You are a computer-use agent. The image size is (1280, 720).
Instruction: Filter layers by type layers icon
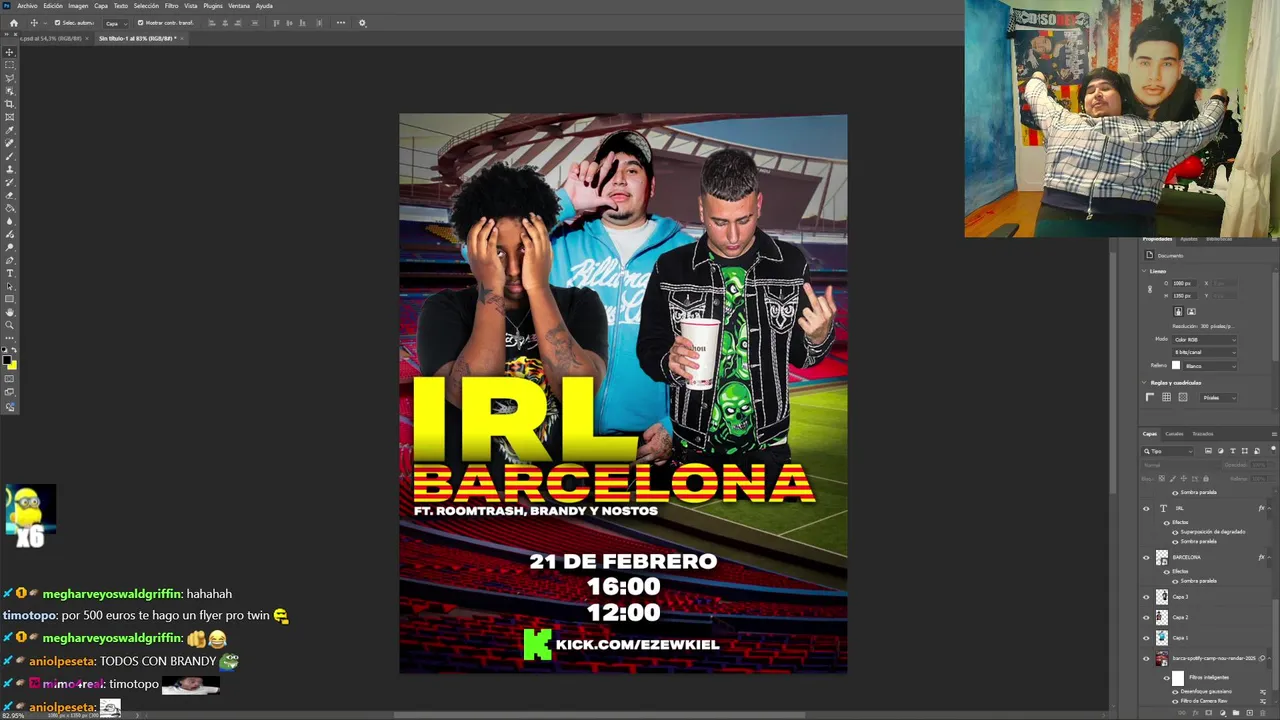(x=1232, y=451)
